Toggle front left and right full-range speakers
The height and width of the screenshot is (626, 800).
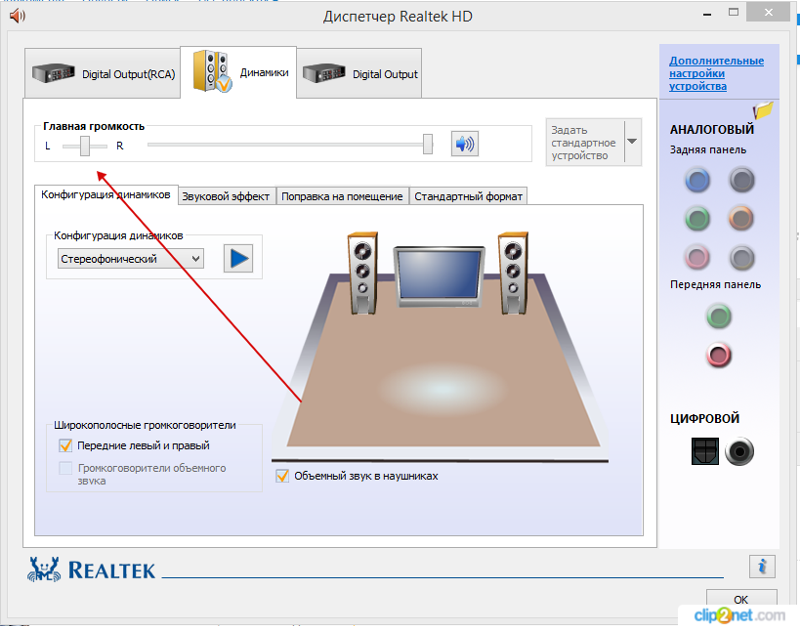click(x=65, y=445)
